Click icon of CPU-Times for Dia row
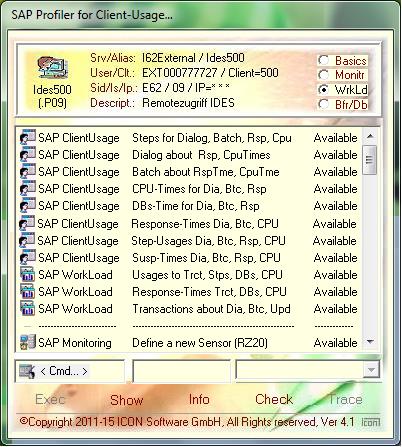 pos(28,188)
